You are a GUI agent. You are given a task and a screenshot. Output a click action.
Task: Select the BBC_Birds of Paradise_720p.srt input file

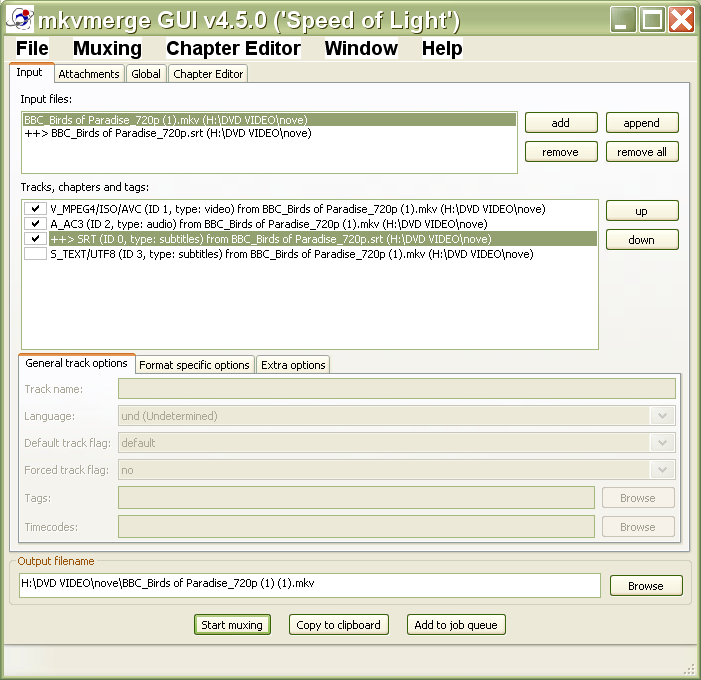tap(269, 133)
